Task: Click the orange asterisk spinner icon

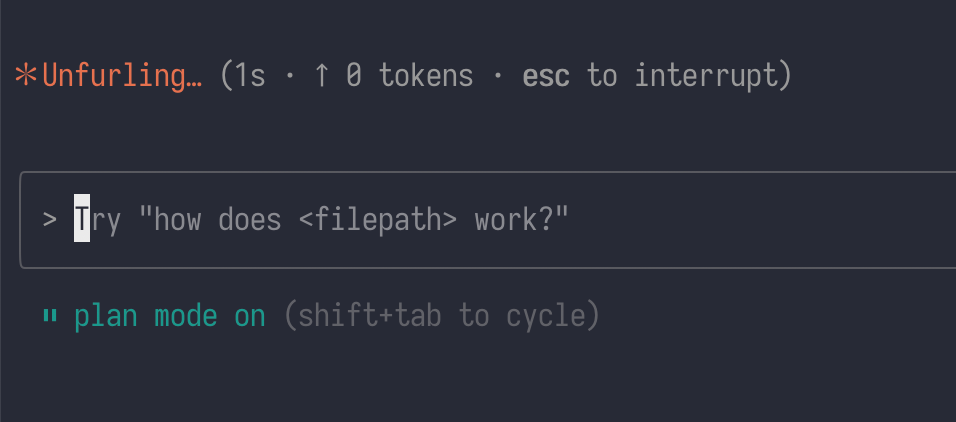Action: (25, 77)
